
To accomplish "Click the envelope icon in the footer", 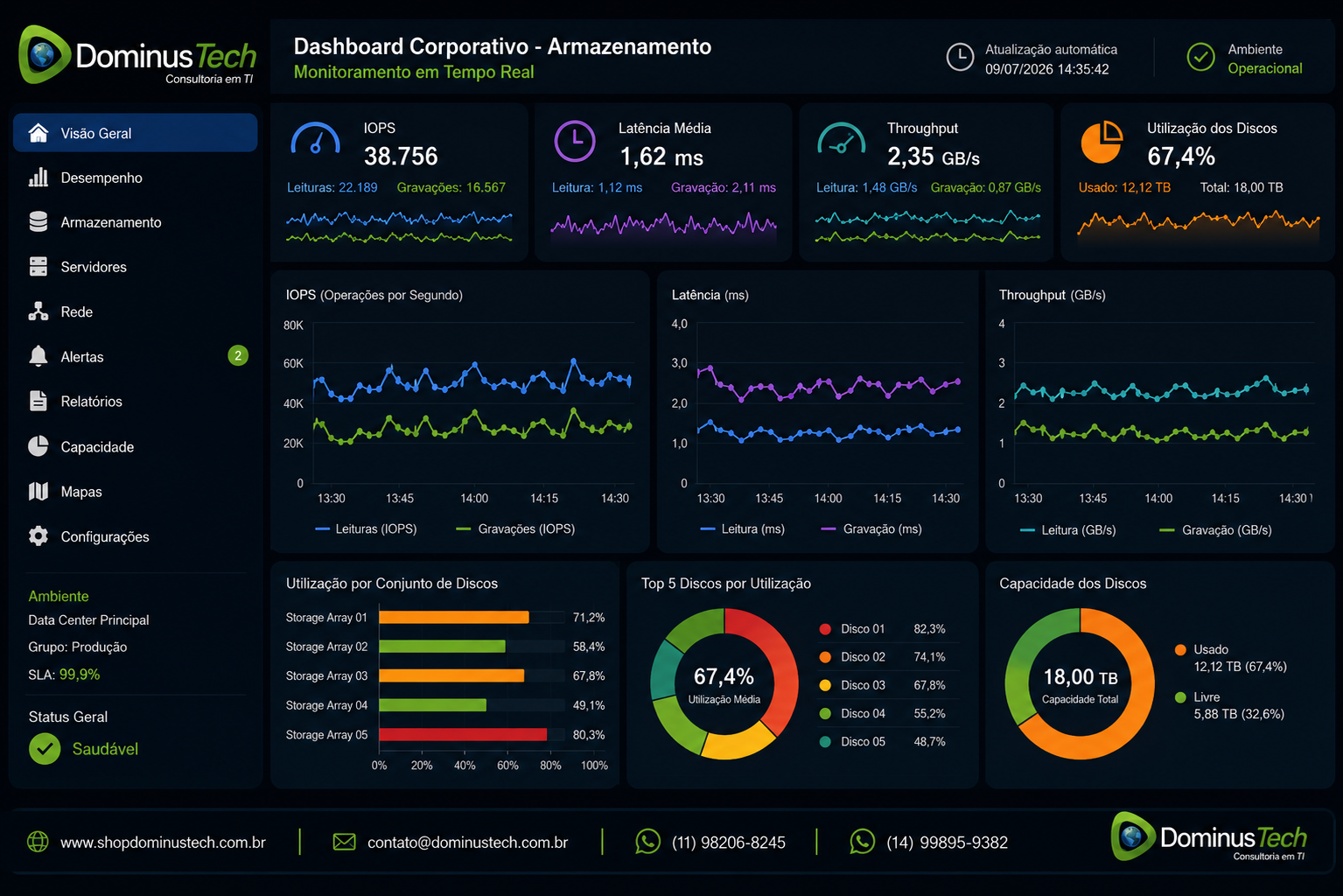I will pyautogui.click(x=345, y=842).
